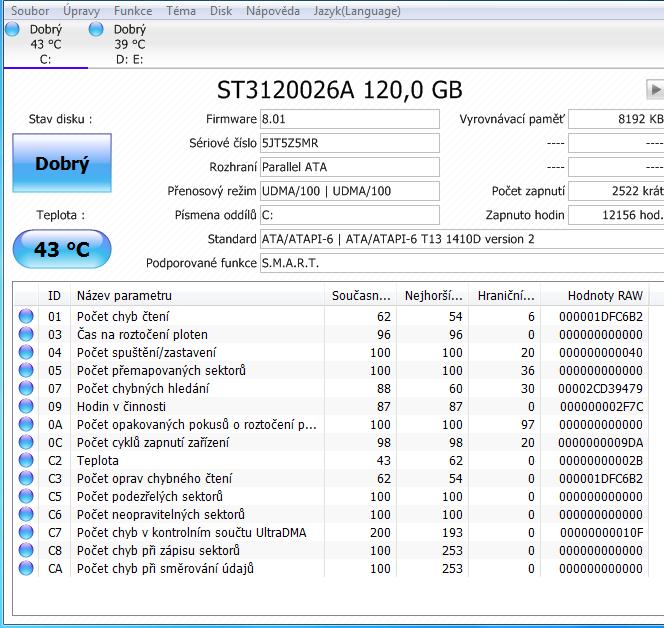Screen dimensions: 664x628
Task: Click the Hodnoty RAW column header
Action: (x=604, y=295)
